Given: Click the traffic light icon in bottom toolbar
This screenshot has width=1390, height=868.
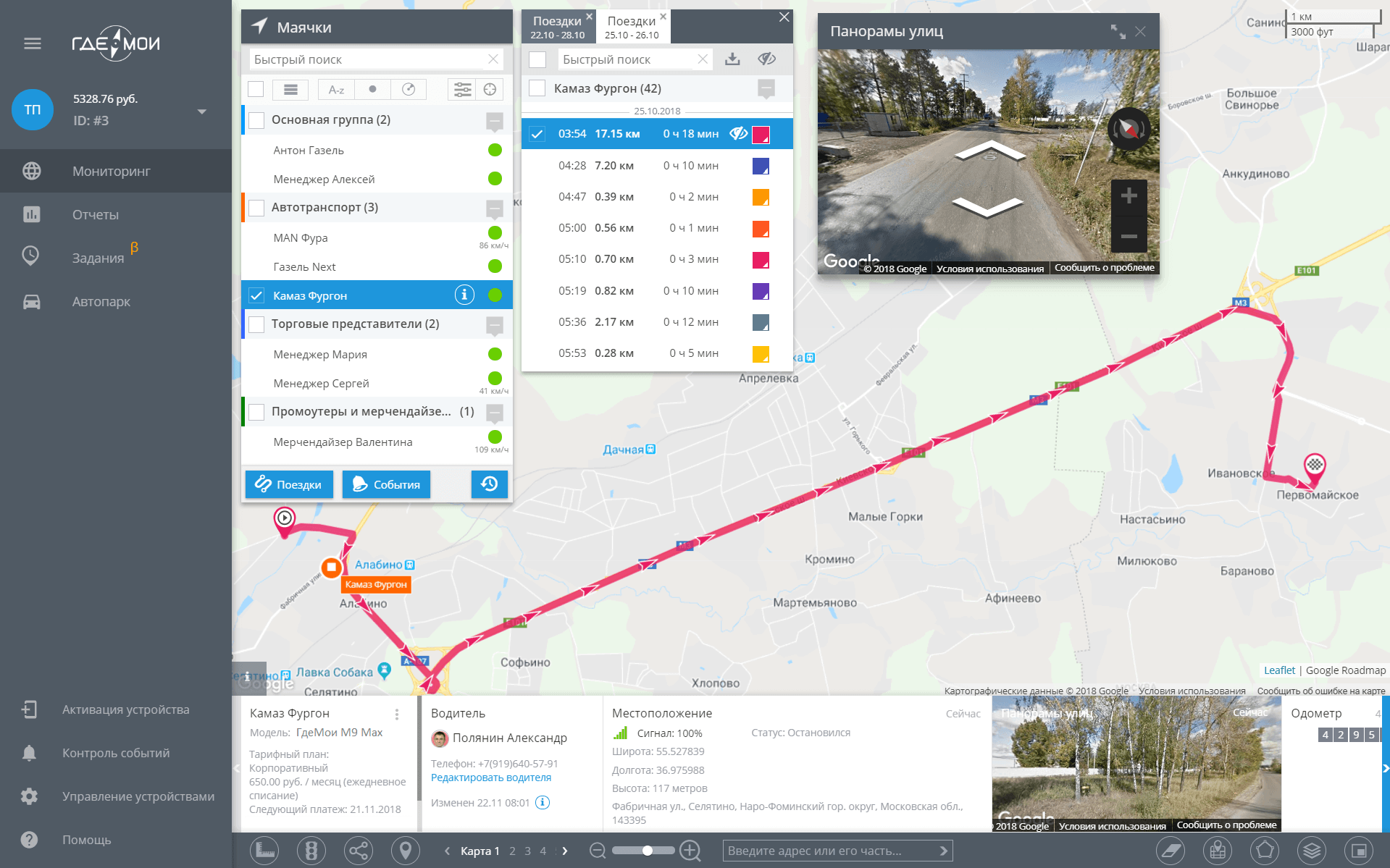Looking at the screenshot, I should pos(311,851).
